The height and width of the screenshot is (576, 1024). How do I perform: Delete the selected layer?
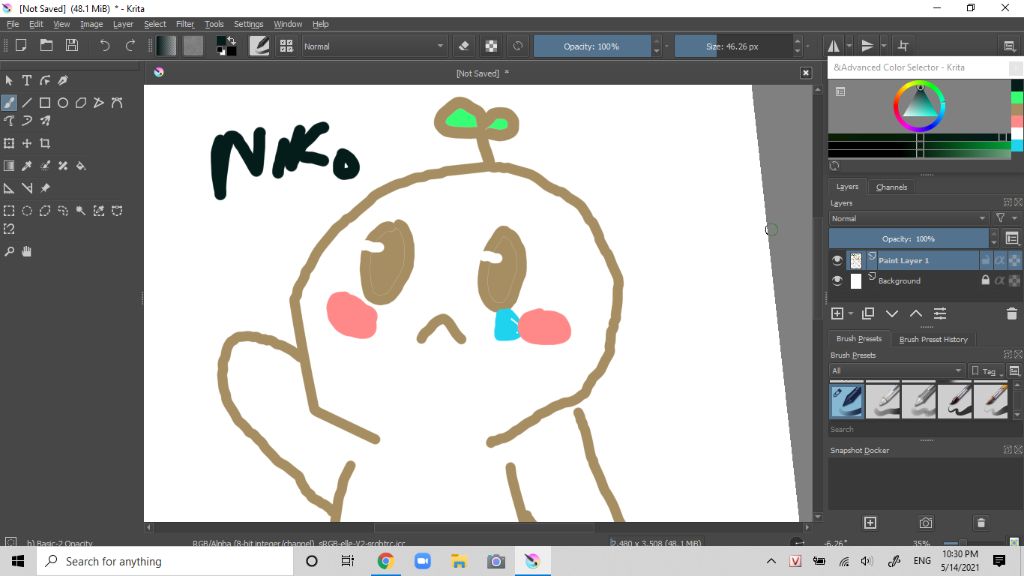tap(1012, 314)
